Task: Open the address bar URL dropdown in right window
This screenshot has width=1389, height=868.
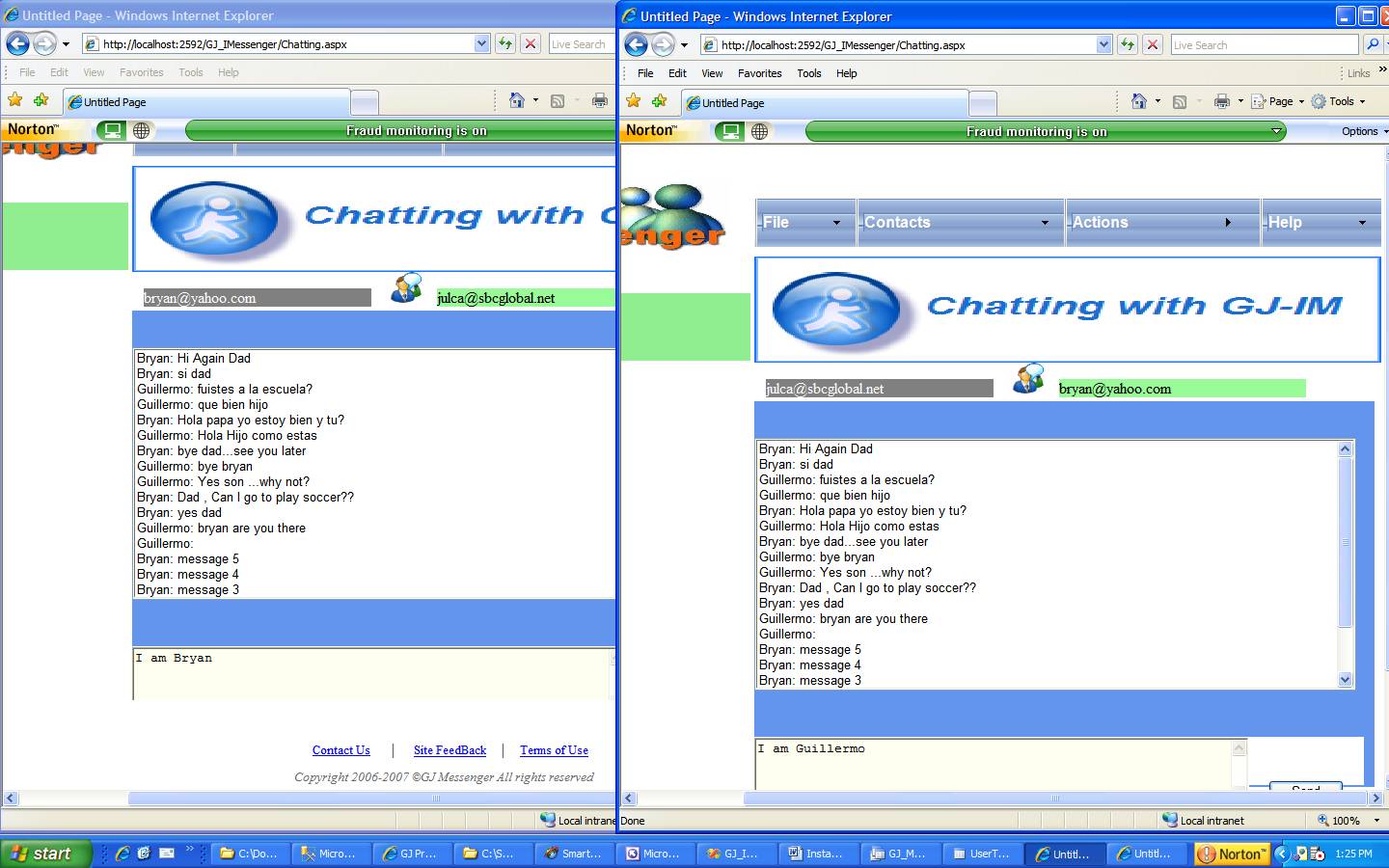Action: click(1103, 44)
